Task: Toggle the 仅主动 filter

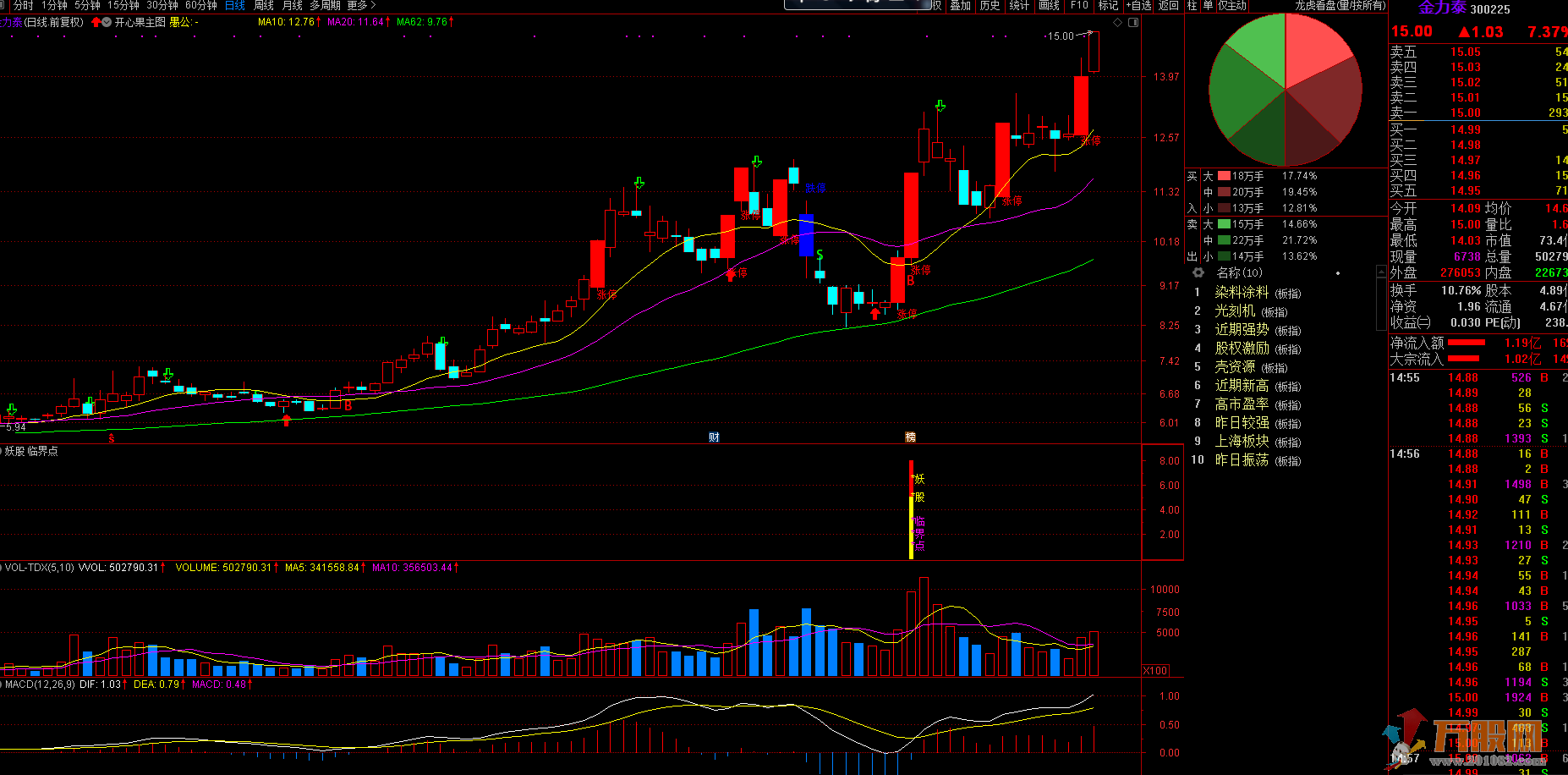Action: click(x=1232, y=5)
